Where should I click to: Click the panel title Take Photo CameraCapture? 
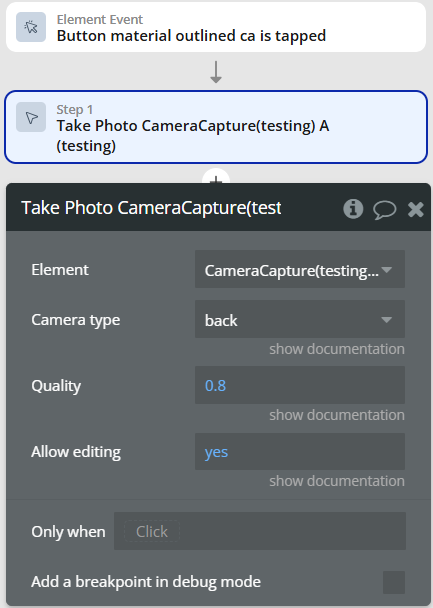[x=151, y=208]
